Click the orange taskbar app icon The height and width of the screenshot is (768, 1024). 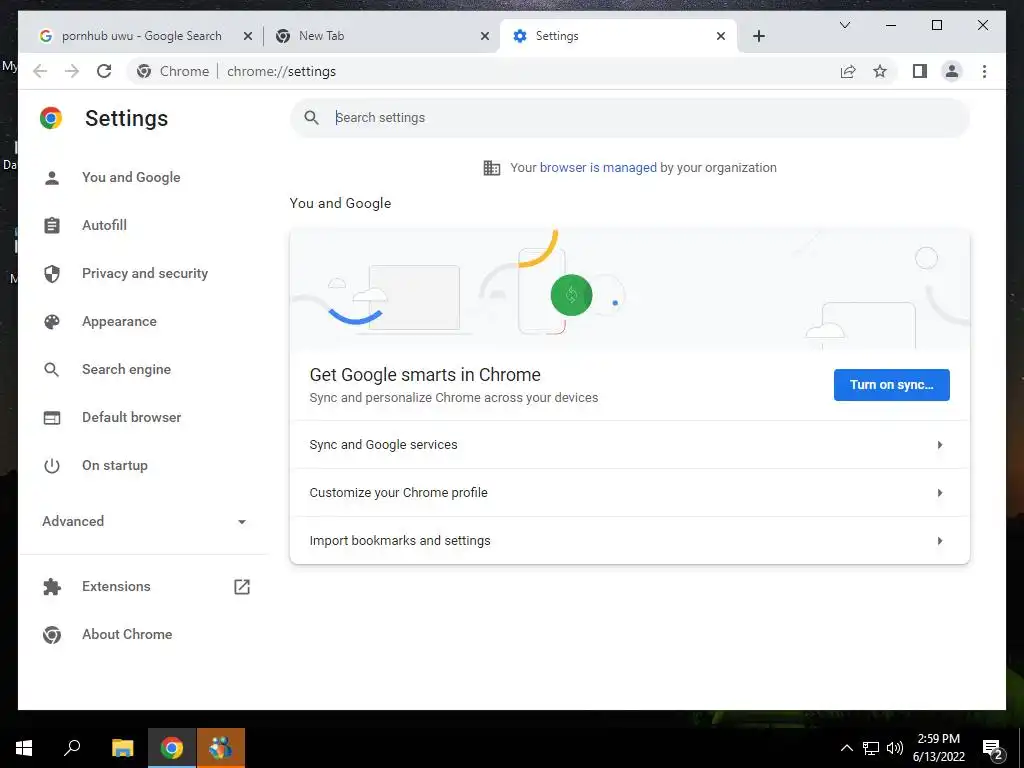coord(221,748)
